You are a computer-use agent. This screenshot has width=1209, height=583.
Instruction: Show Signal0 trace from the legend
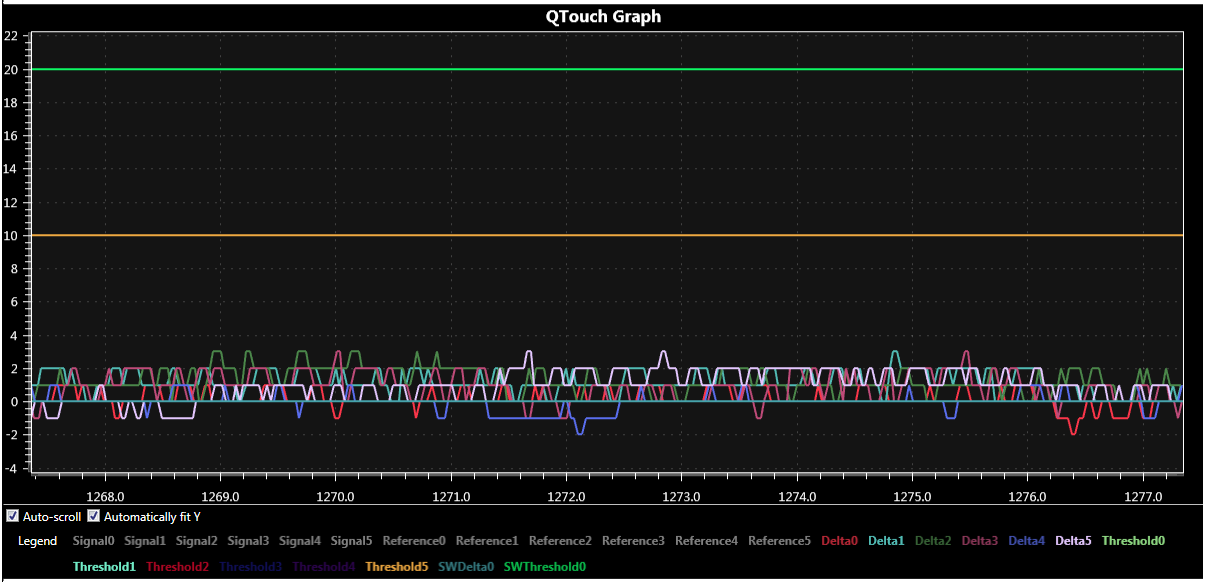pos(93,541)
